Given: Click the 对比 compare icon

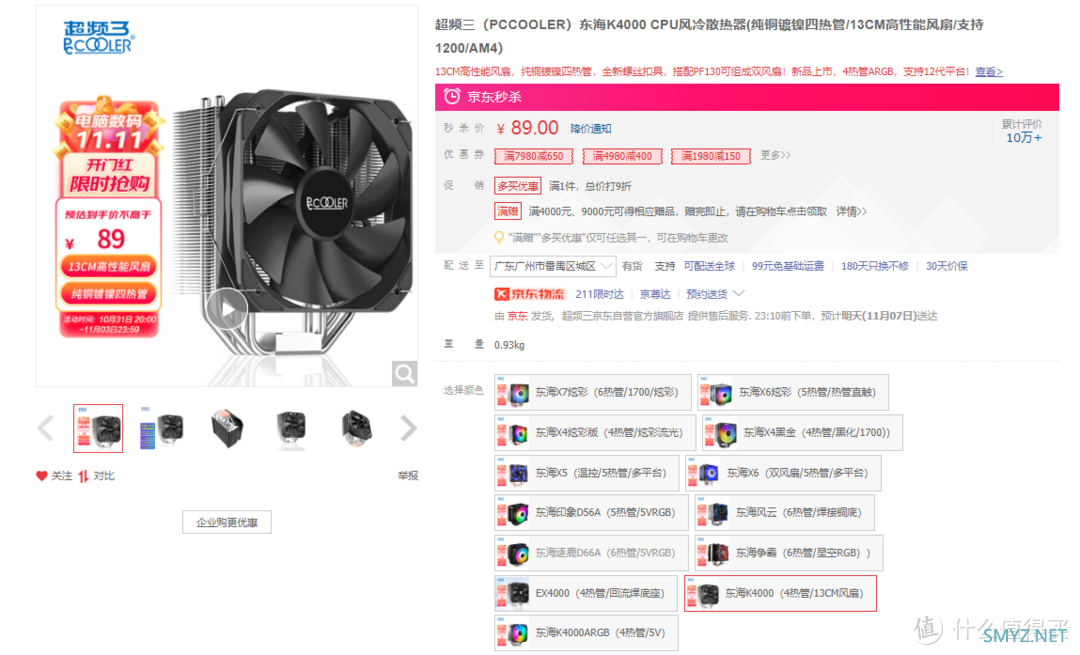Looking at the screenshot, I should coord(83,476).
